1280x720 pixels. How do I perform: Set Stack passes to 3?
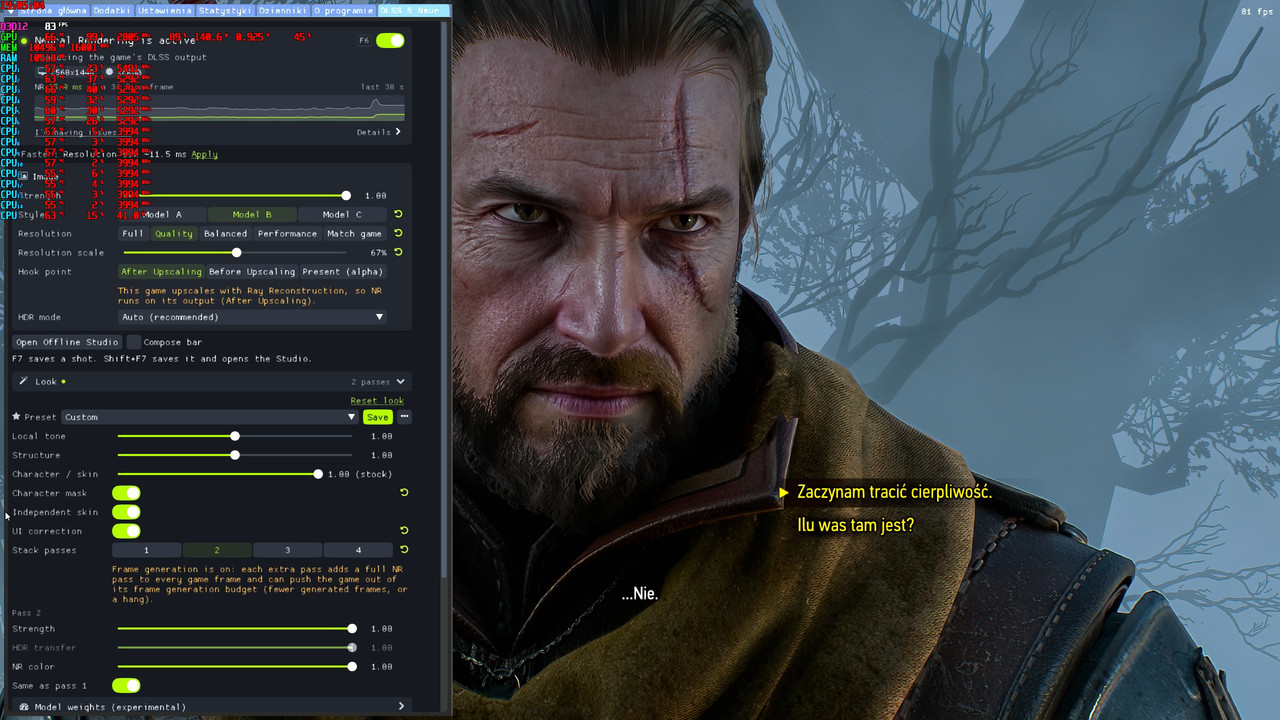click(287, 550)
